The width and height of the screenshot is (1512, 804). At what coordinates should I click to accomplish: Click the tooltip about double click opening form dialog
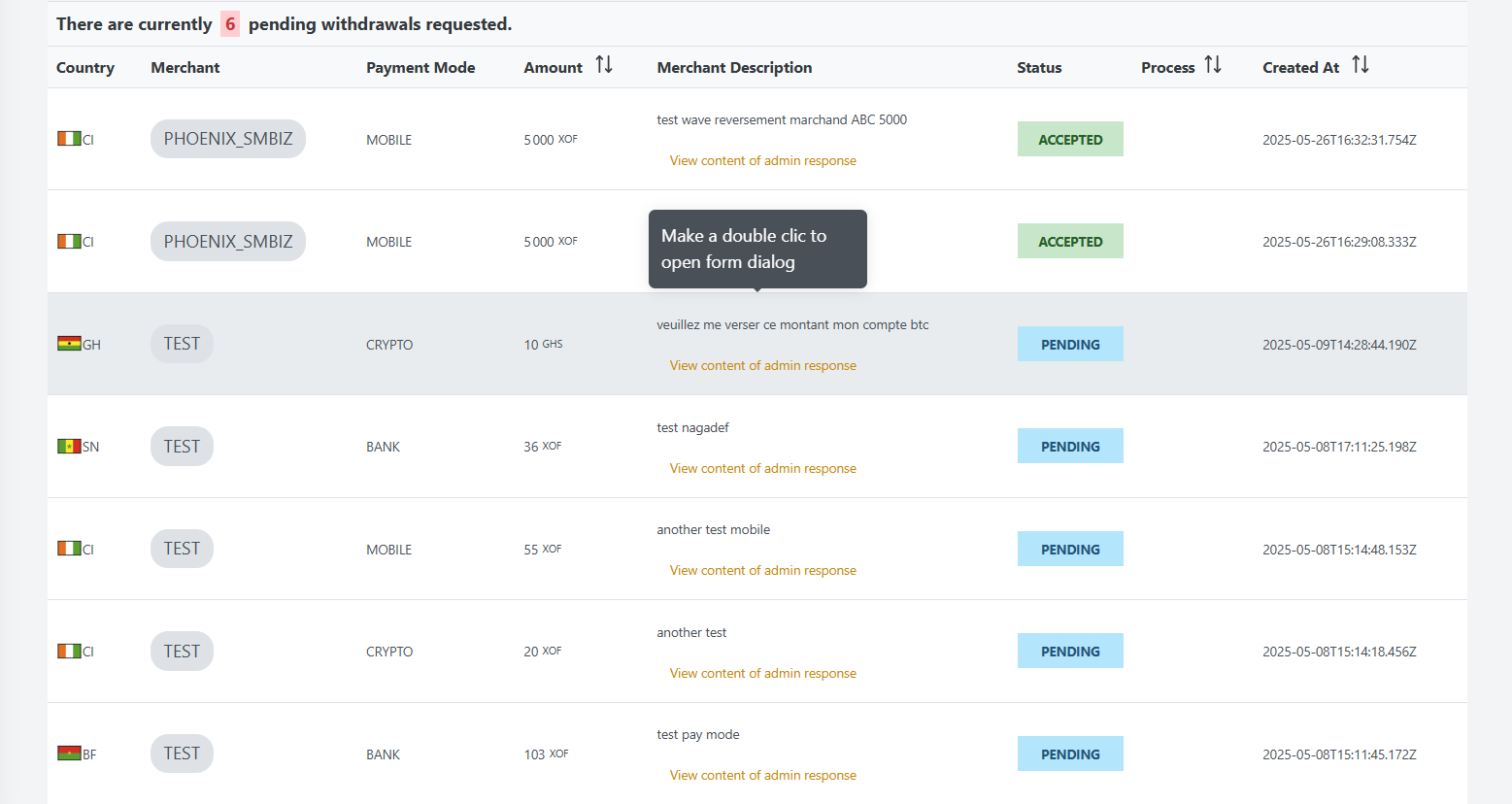pos(757,249)
